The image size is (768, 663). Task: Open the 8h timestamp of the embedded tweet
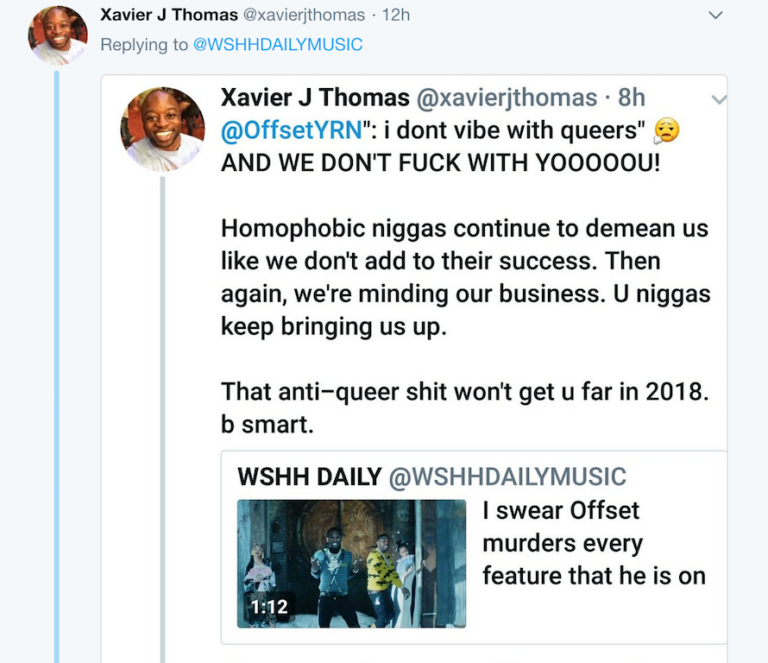(631, 98)
